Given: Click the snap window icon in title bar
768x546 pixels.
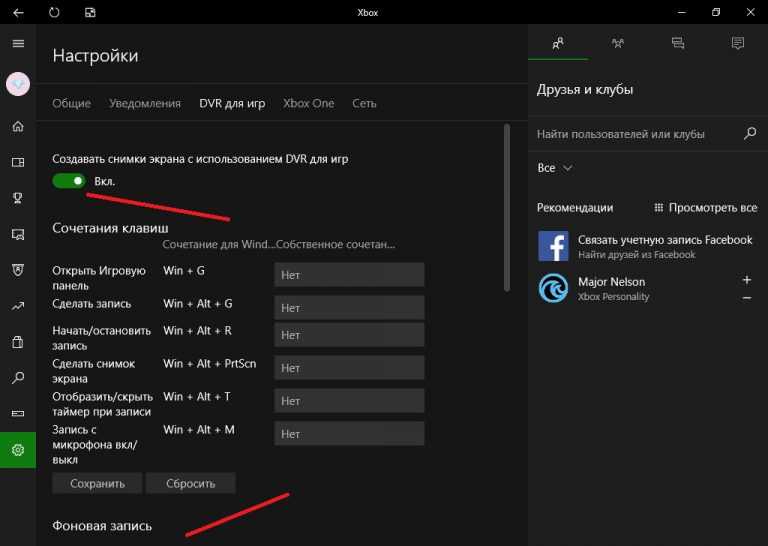Looking at the screenshot, I should point(90,12).
